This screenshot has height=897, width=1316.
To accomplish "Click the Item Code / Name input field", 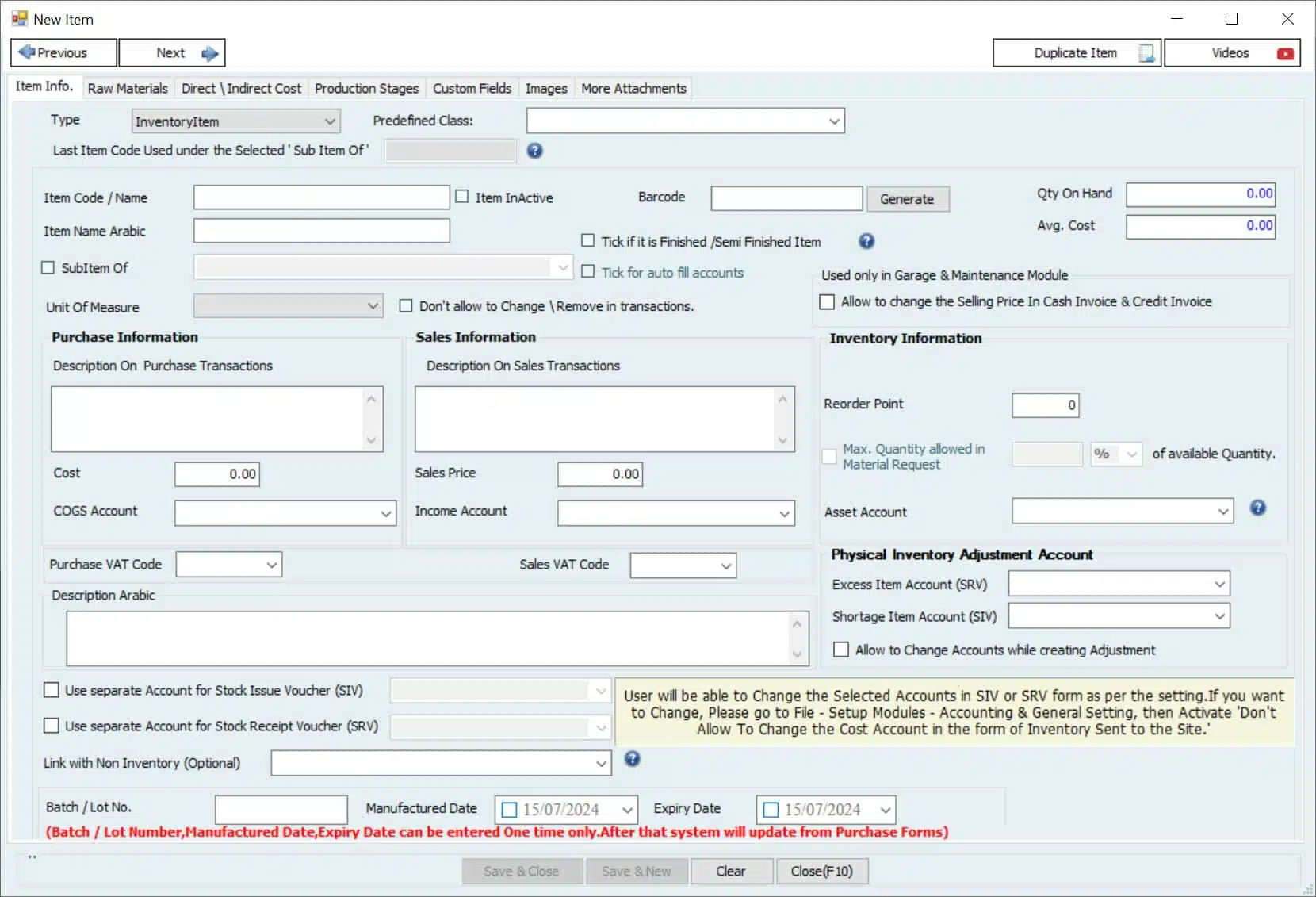I will (321, 197).
